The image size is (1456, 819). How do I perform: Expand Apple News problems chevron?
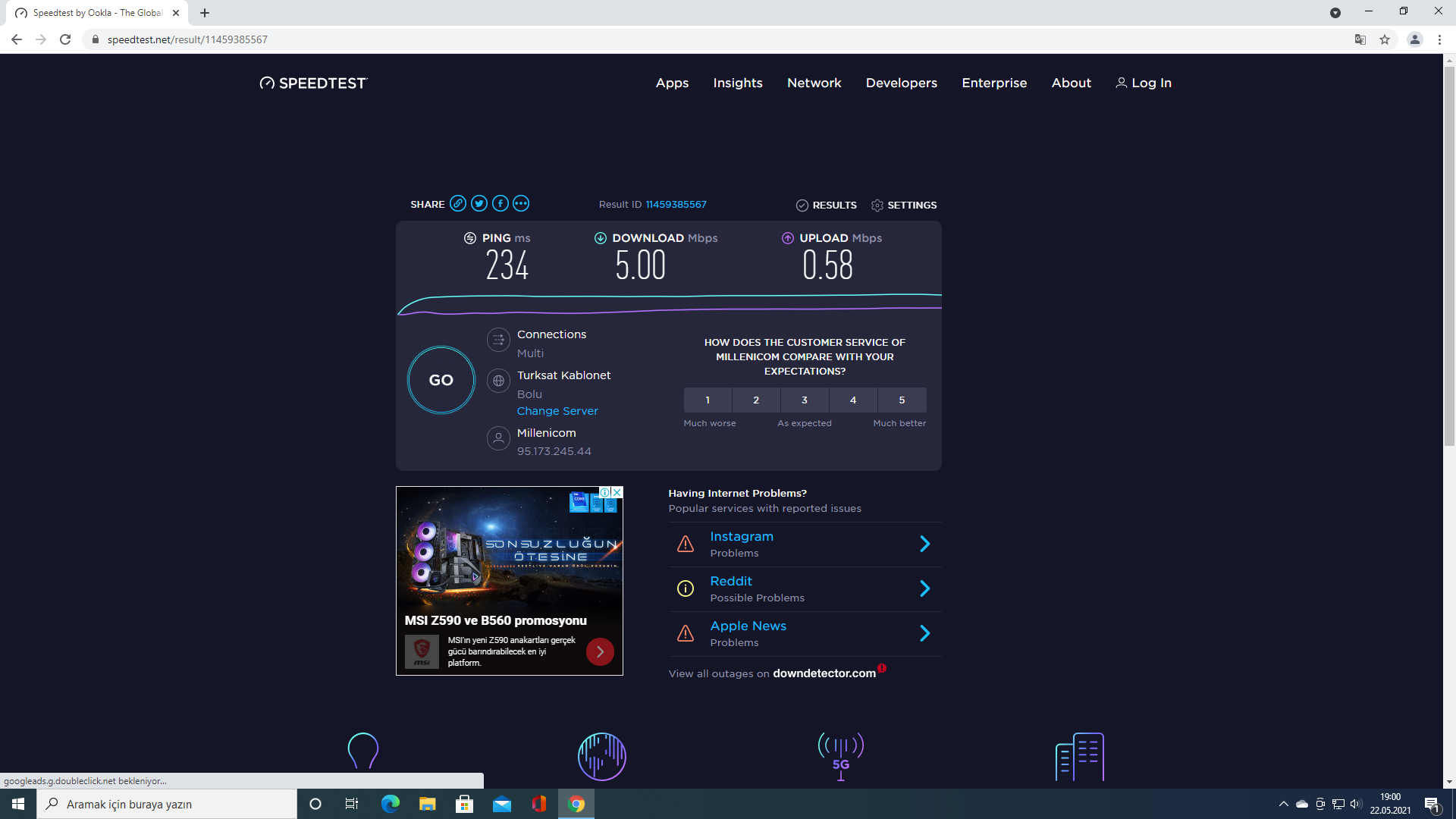click(x=924, y=633)
